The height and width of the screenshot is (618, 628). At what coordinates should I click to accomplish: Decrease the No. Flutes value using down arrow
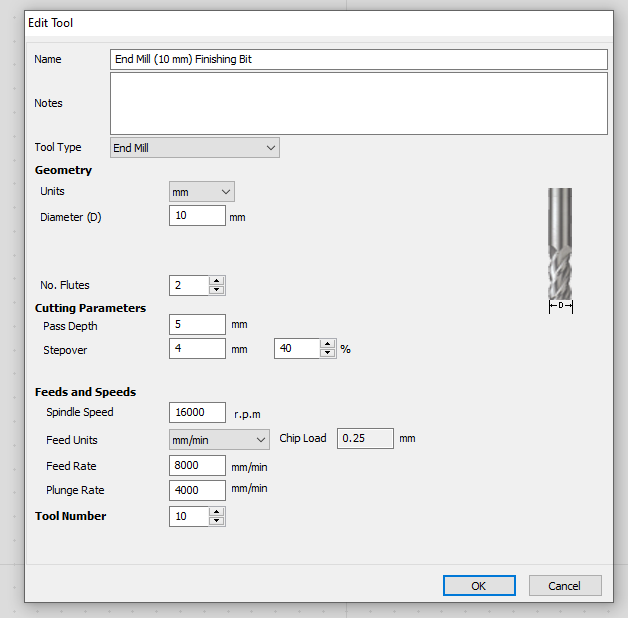tap(217, 290)
